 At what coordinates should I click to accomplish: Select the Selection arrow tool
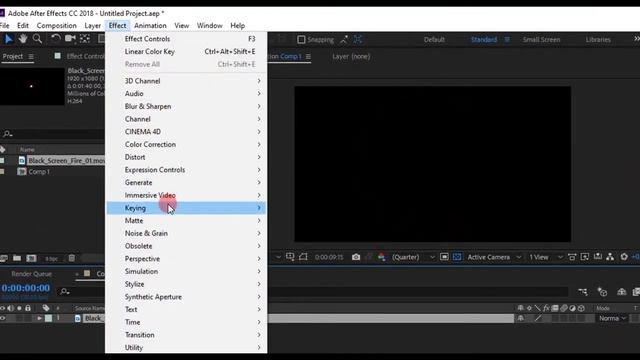click(x=8, y=39)
